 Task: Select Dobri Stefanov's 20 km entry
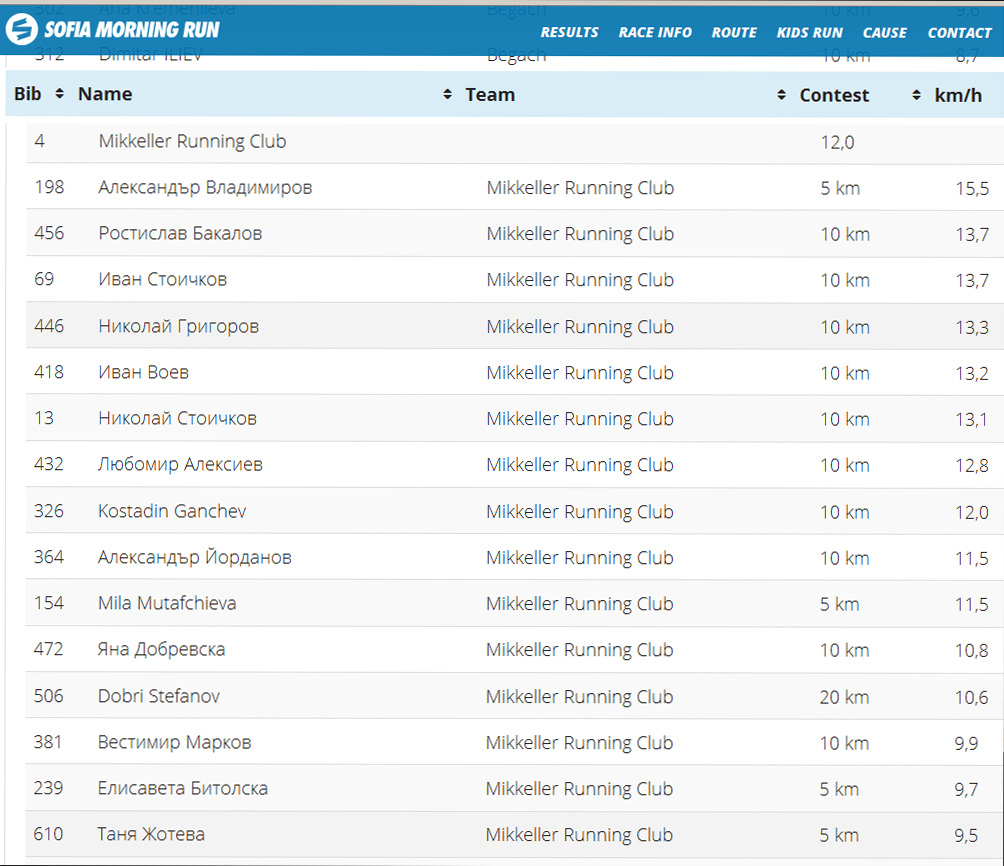[x=844, y=696]
